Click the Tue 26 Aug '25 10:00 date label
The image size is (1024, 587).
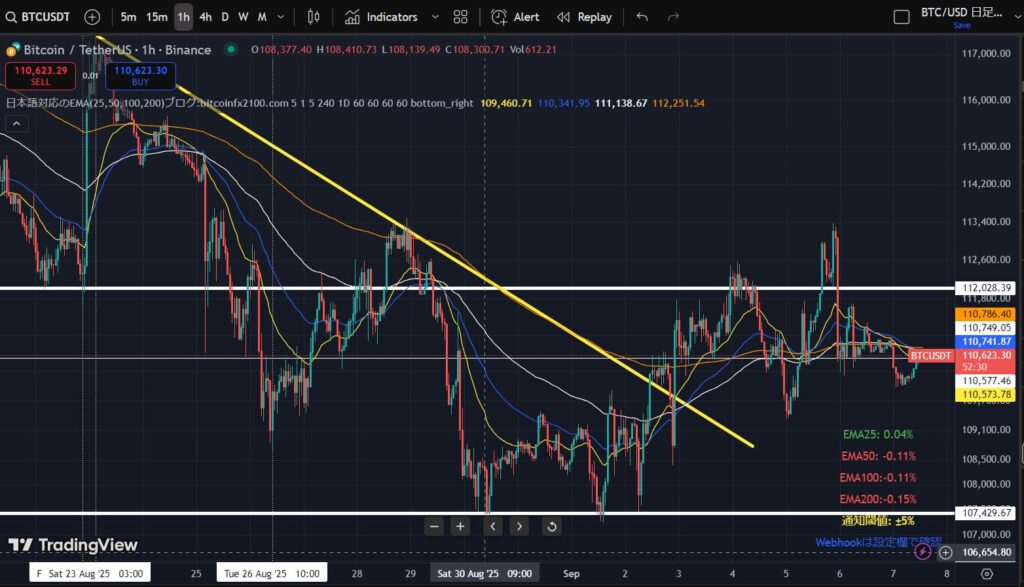point(272,573)
